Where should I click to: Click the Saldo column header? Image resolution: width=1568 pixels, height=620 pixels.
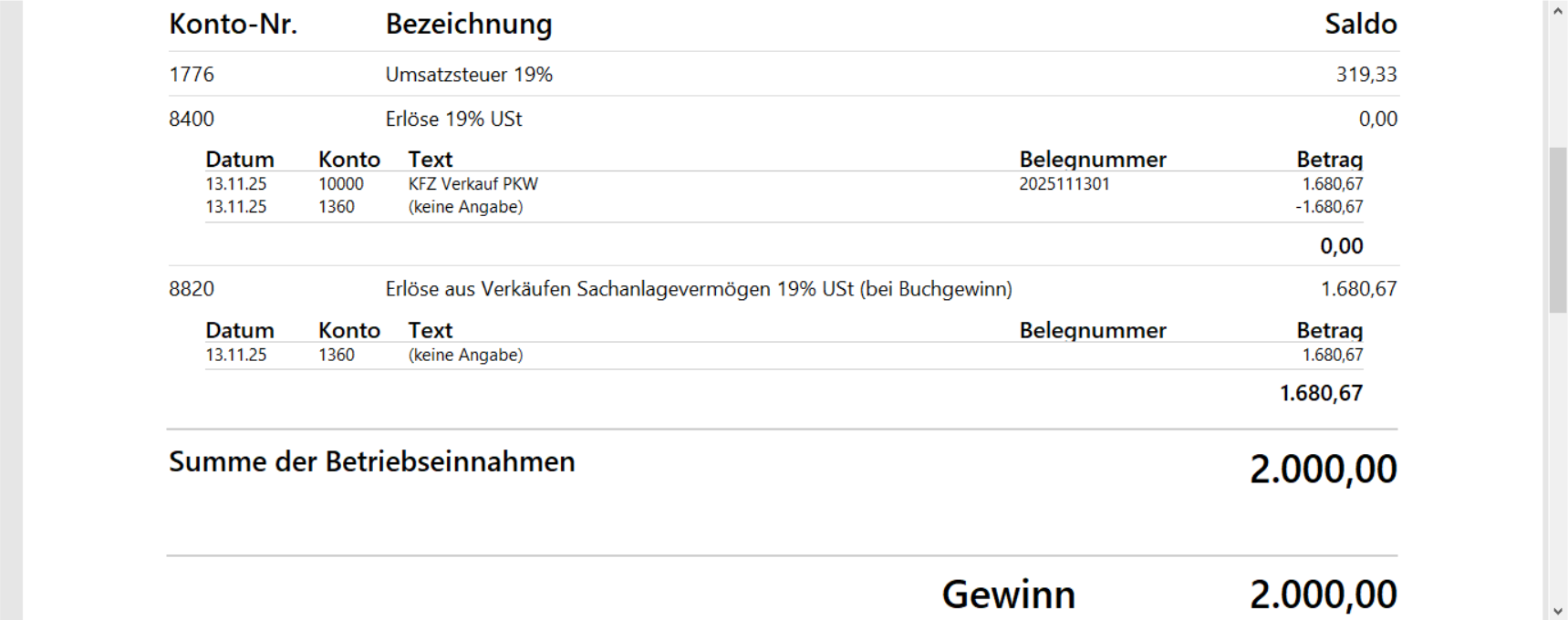pos(1360,25)
